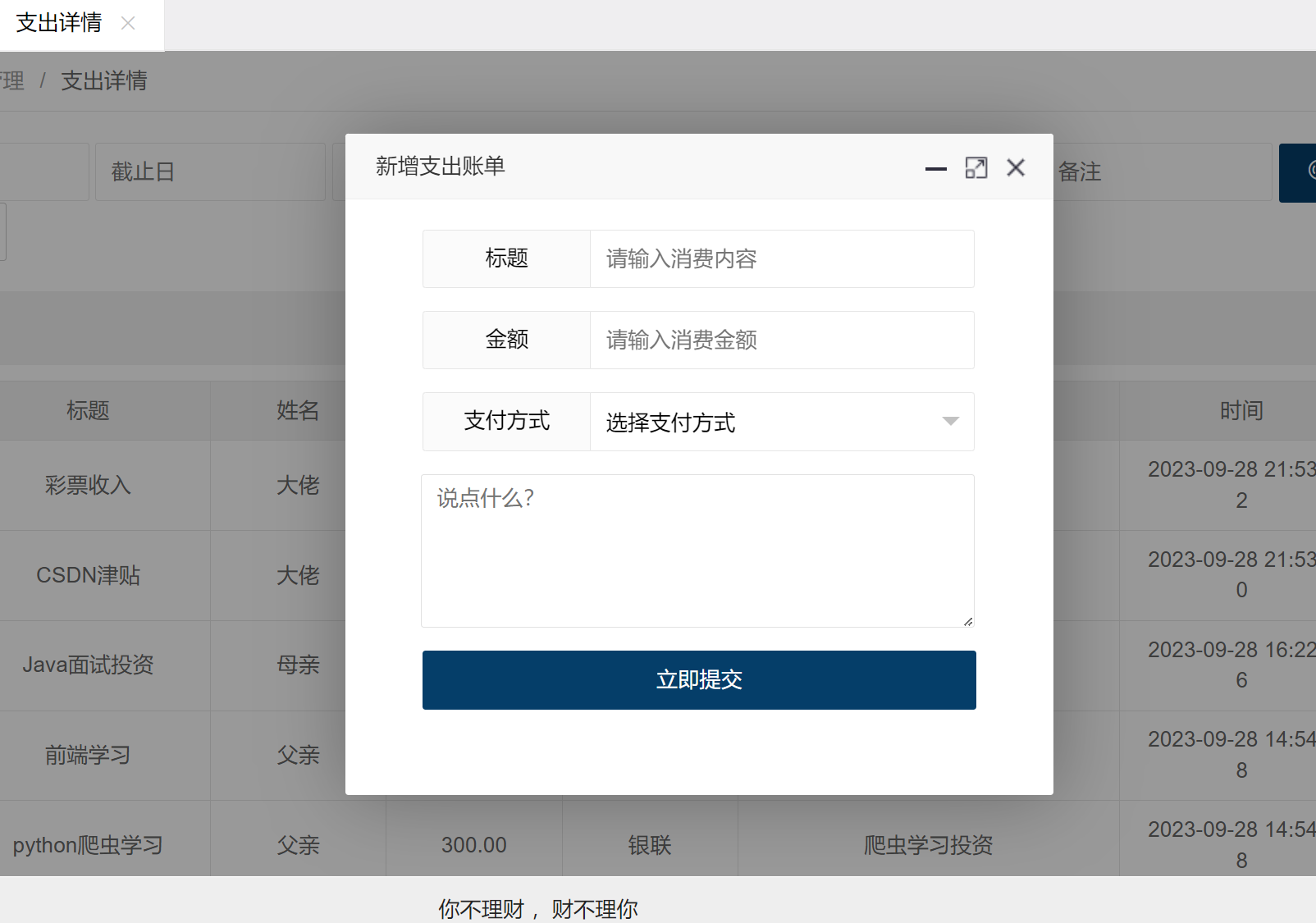The height and width of the screenshot is (923, 1316).
Task: Click the 标题 column header
Action: click(88, 411)
